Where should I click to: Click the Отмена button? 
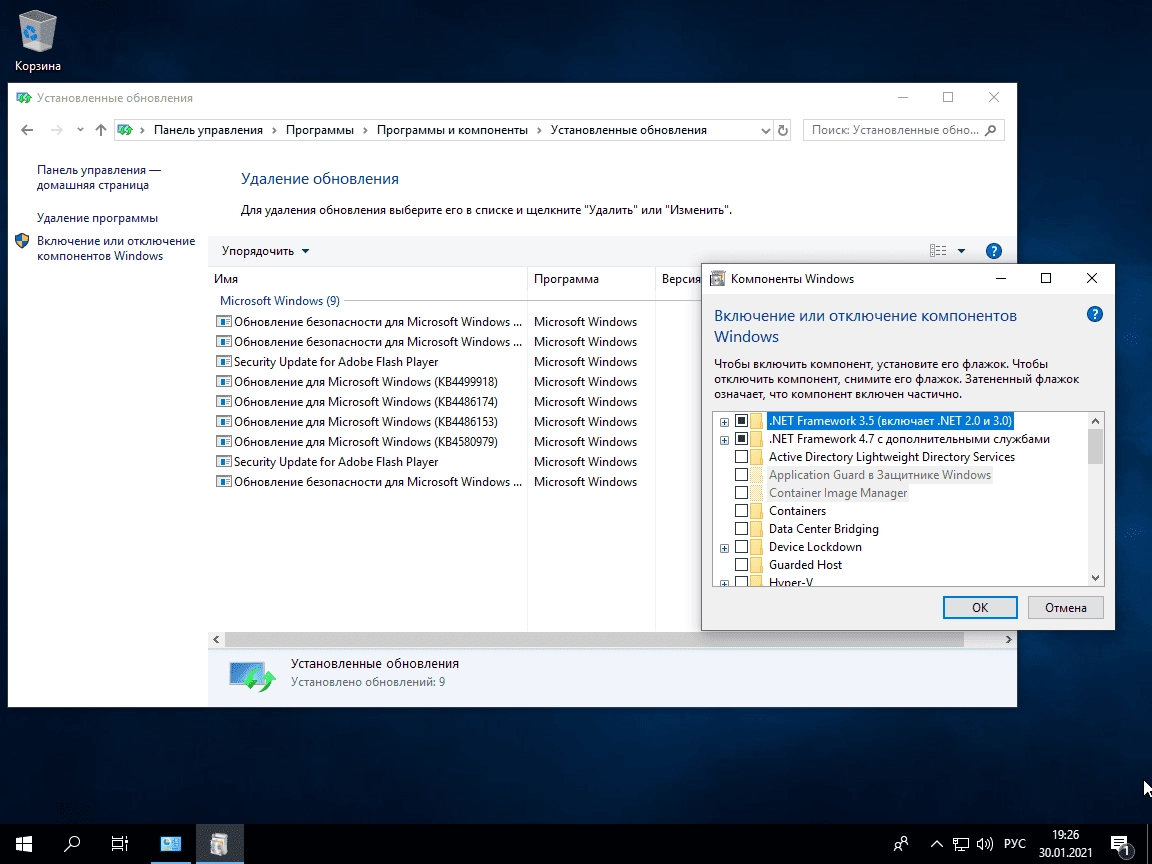[1065, 608]
